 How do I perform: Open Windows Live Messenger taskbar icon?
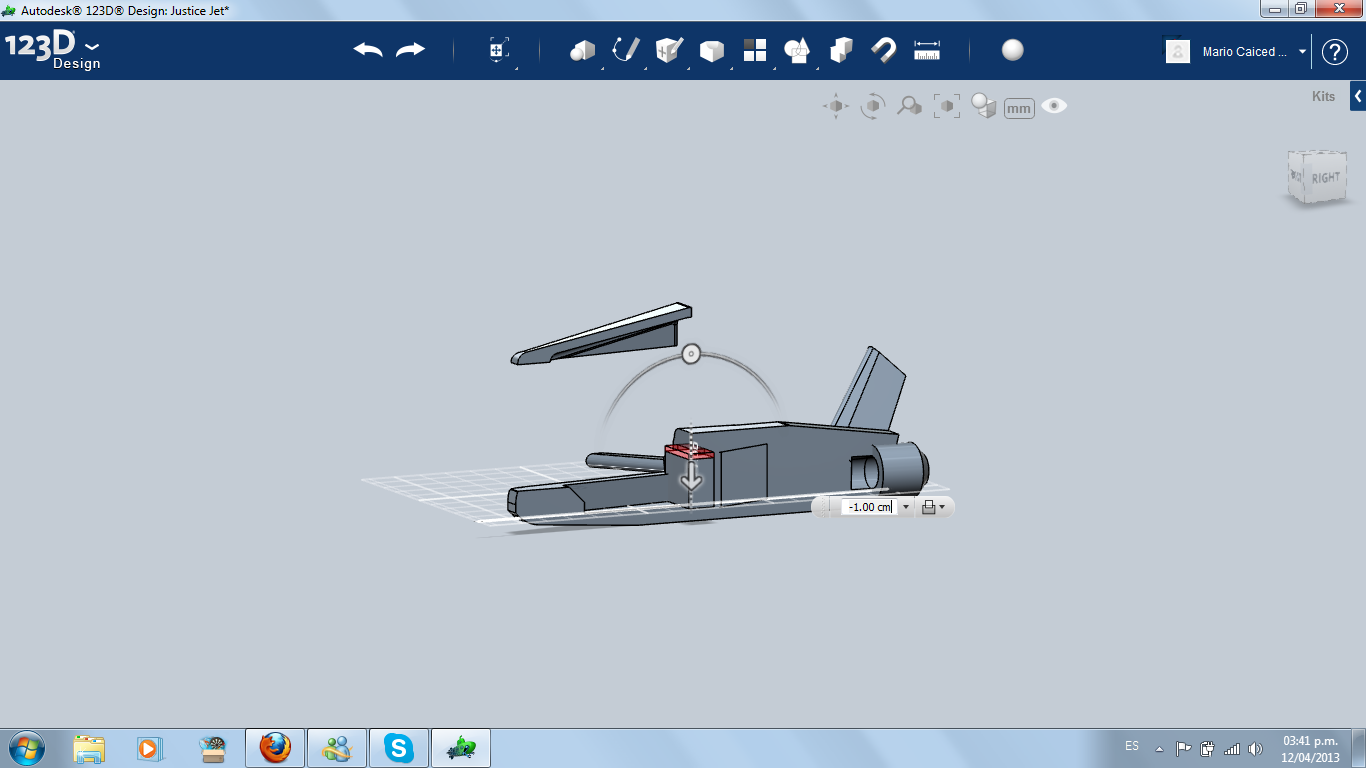[x=337, y=748]
